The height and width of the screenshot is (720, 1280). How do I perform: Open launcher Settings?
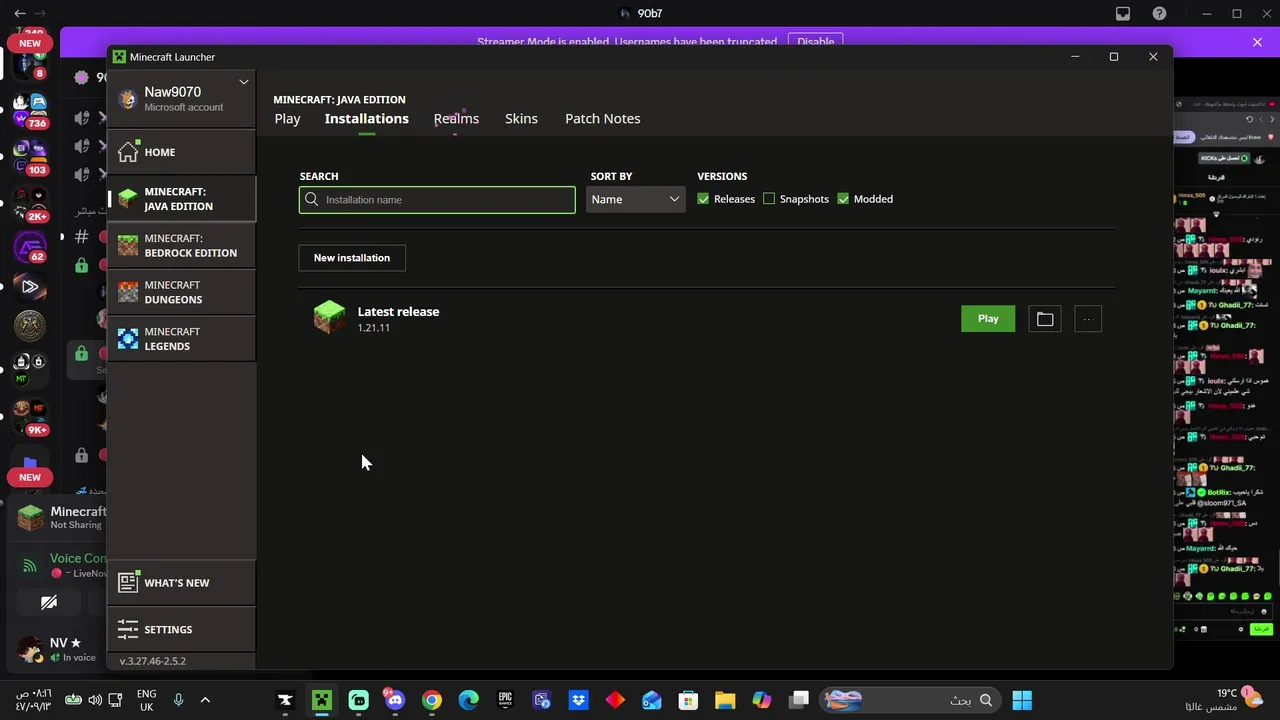(x=181, y=629)
